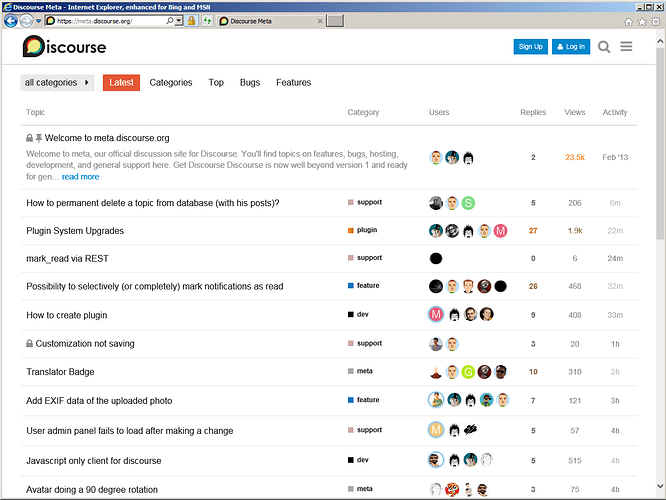
Task: Click first avatar in Customization not saving row
Action: point(436,344)
